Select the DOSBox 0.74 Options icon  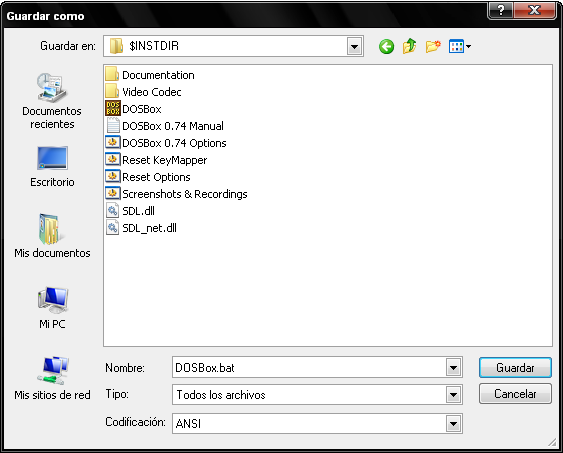[x=113, y=142]
